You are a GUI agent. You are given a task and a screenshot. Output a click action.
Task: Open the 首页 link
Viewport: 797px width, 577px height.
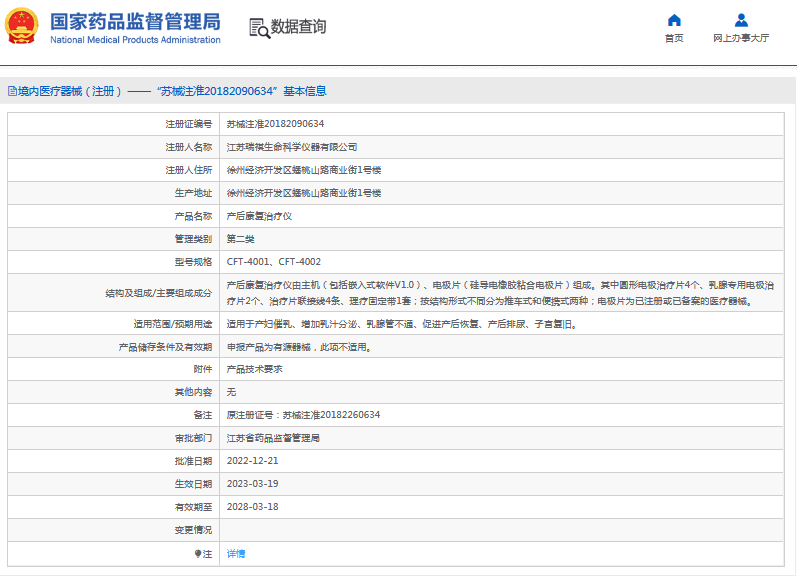click(674, 38)
